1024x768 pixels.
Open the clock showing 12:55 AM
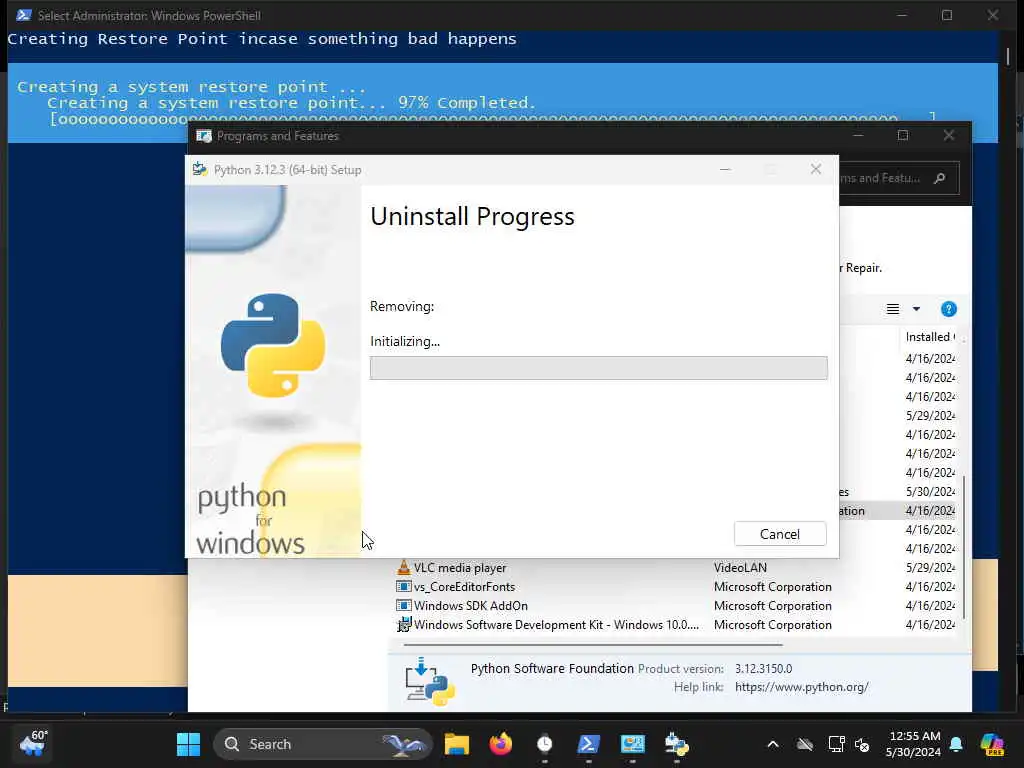pyautogui.click(x=914, y=744)
